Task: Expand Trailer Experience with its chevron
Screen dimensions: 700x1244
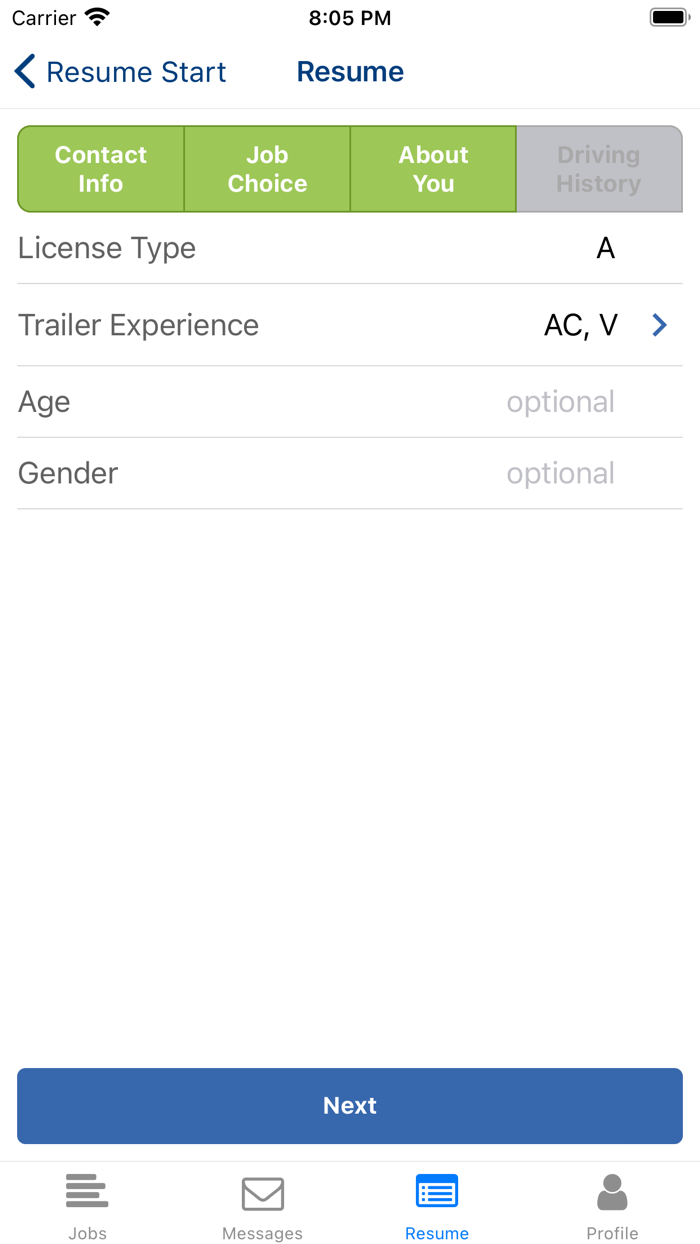Action: [x=659, y=325]
